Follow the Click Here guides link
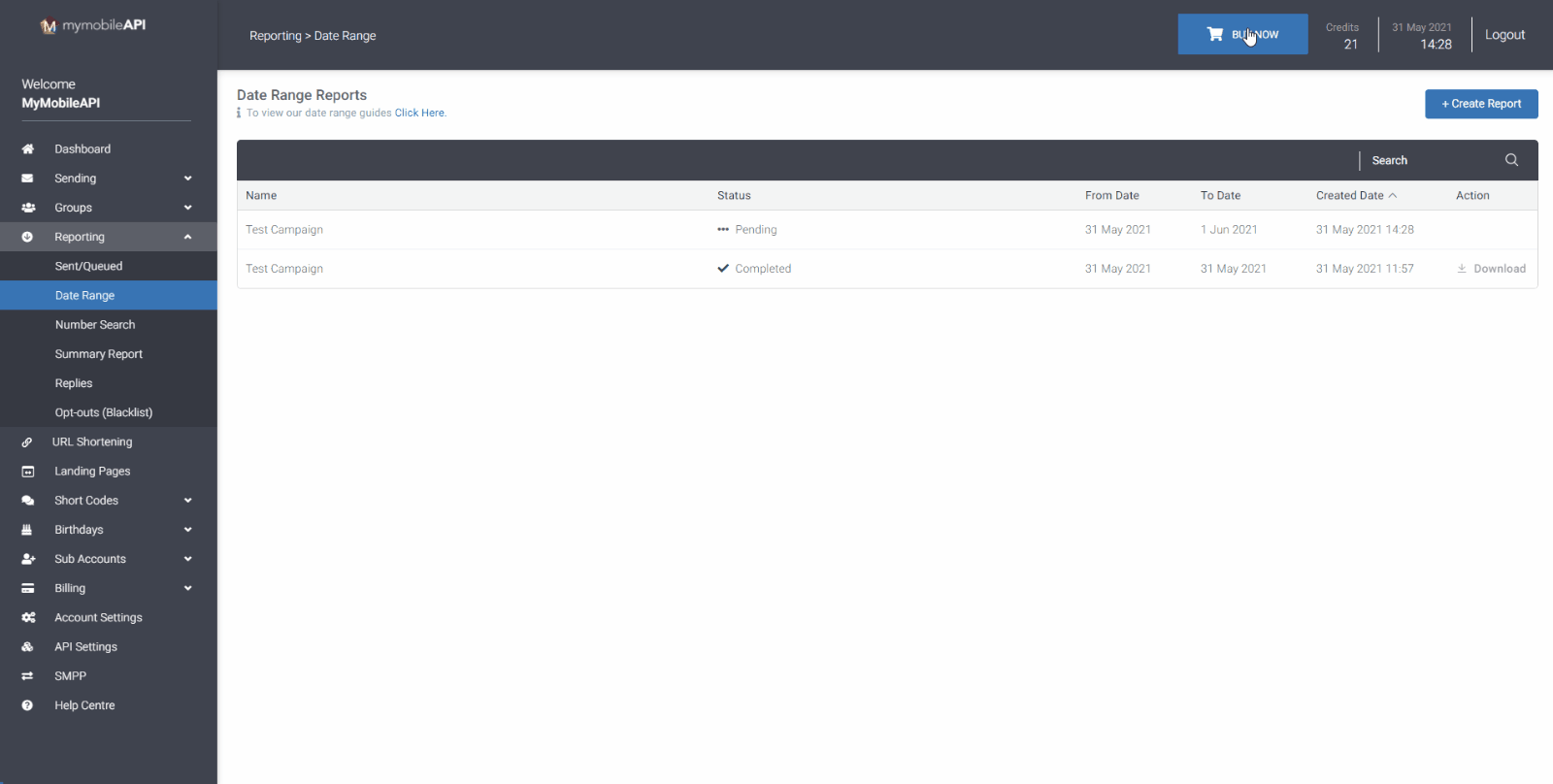Screen dimensions: 1553x784 (420, 113)
